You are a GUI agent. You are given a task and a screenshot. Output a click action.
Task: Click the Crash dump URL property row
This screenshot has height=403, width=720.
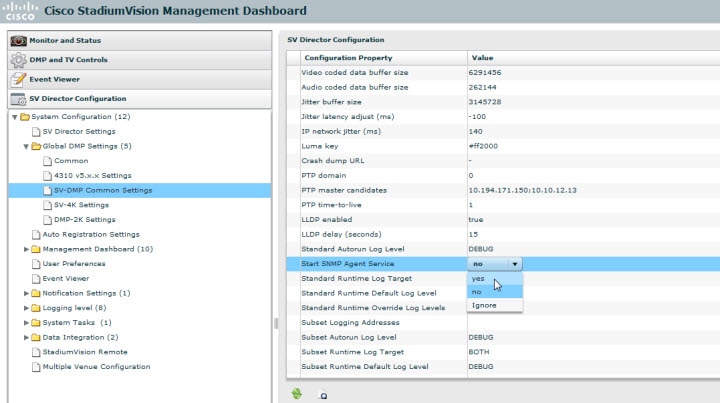pyautogui.click(x=503, y=161)
